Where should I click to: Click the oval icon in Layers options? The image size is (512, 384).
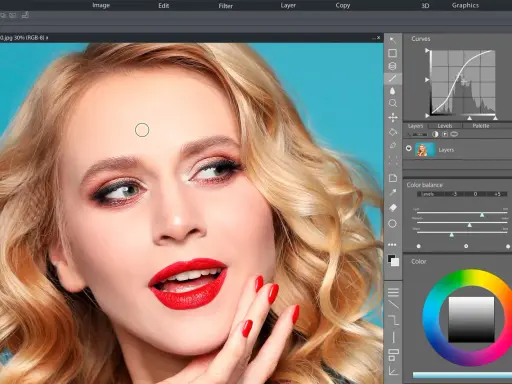tap(454, 134)
